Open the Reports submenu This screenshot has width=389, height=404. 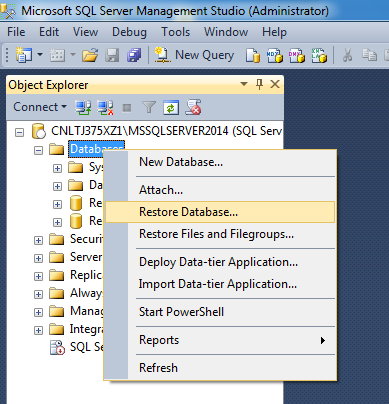tap(220, 340)
